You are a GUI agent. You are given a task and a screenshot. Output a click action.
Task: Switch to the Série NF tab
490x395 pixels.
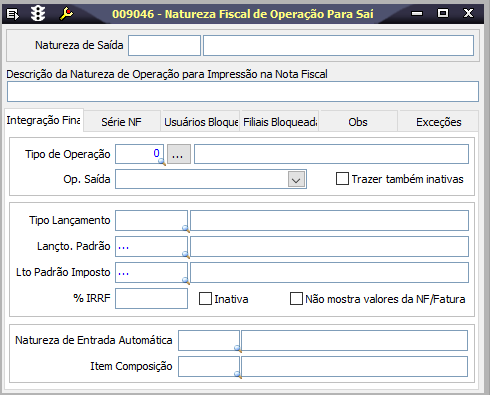pyautogui.click(x=122, y=122)
